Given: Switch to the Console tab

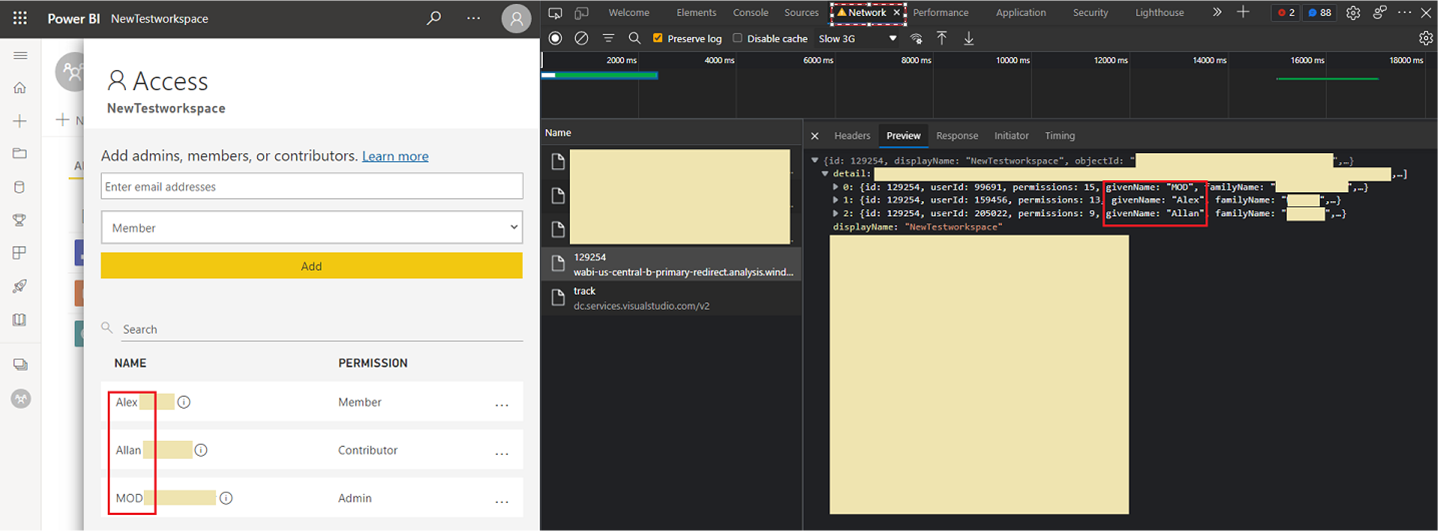Looking at the screenshot, I should click(x=751, y=13).
